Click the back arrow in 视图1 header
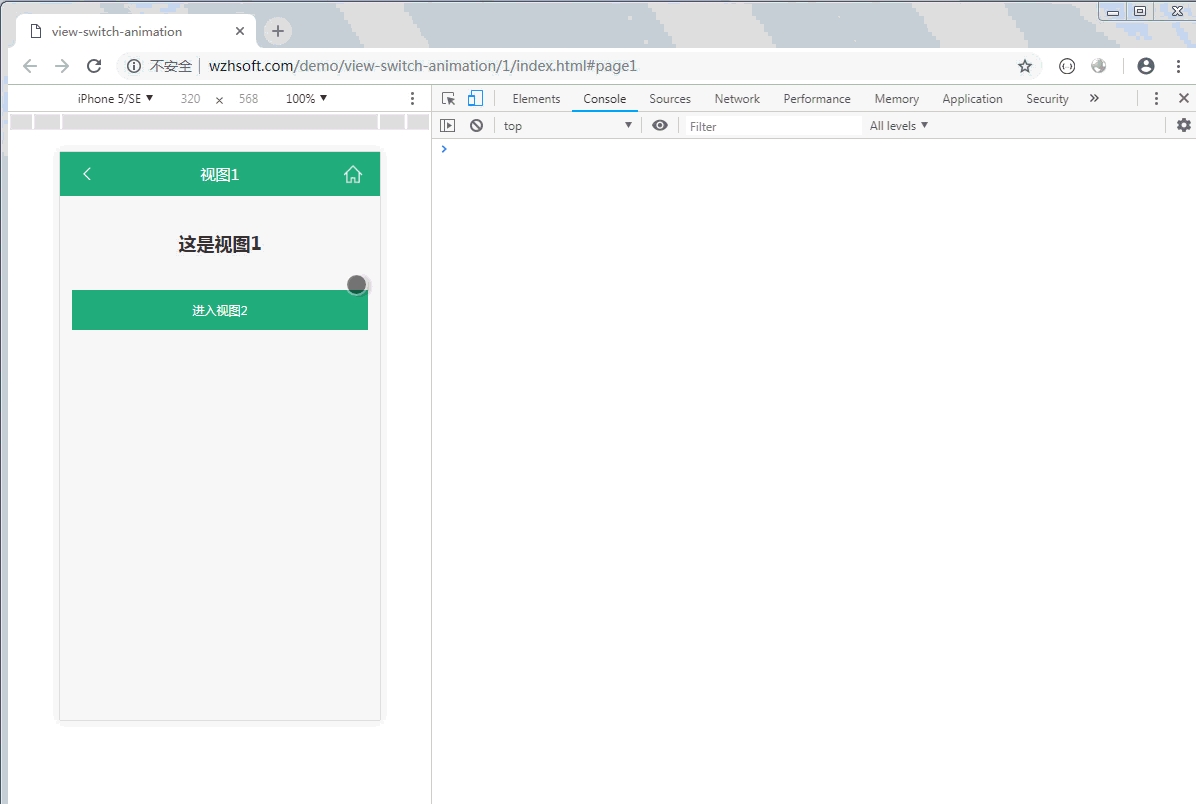 (x=87, y=174)
